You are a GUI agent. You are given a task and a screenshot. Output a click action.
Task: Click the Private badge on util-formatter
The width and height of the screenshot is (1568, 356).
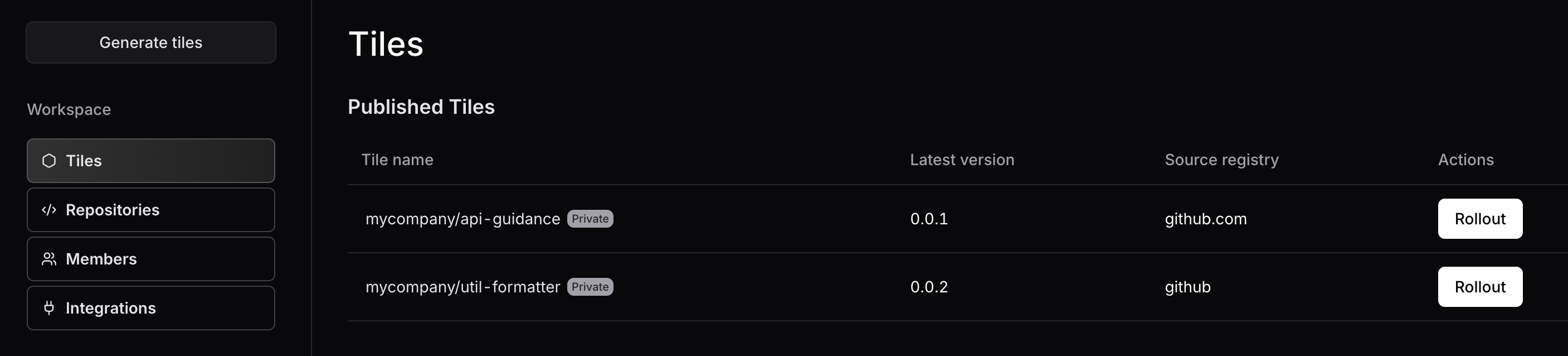click(x=590, y=287)
